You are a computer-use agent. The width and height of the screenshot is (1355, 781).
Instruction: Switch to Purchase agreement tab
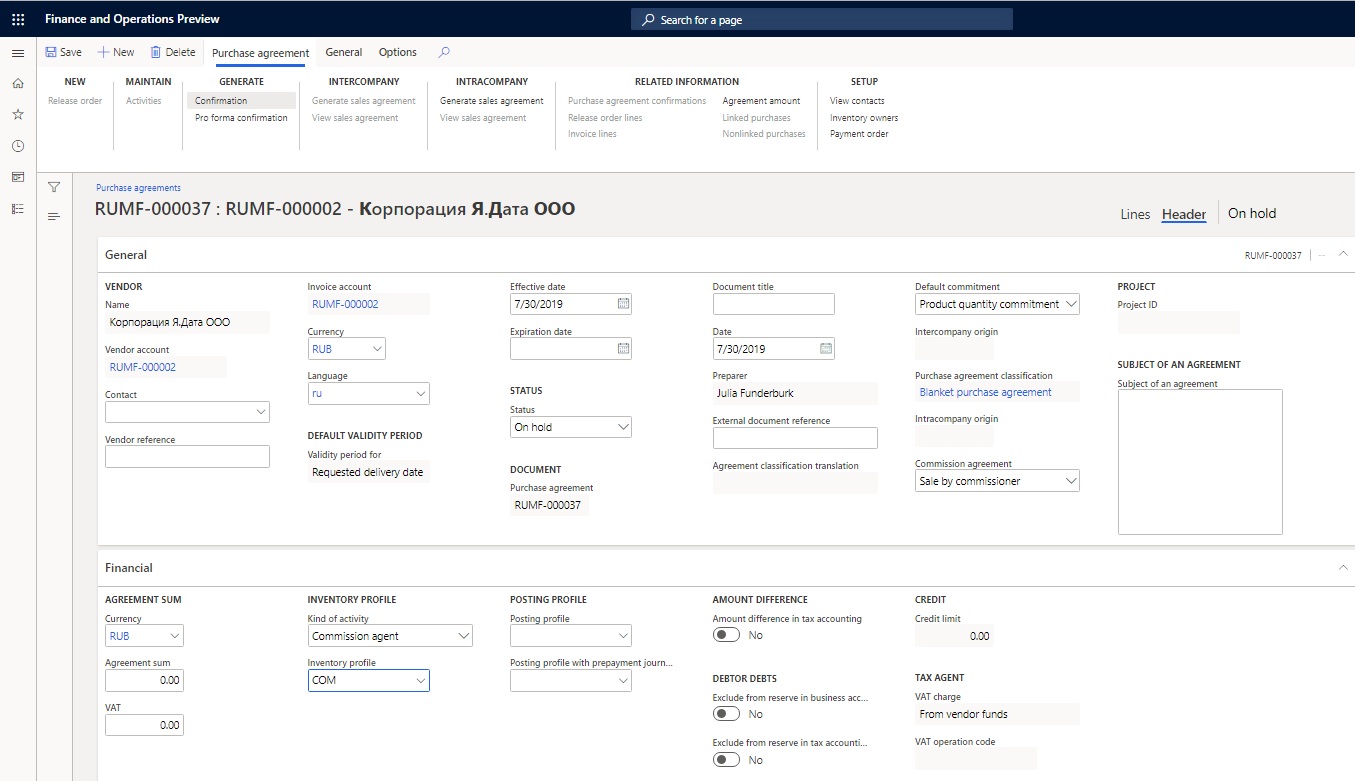click(x=261, y=53)
